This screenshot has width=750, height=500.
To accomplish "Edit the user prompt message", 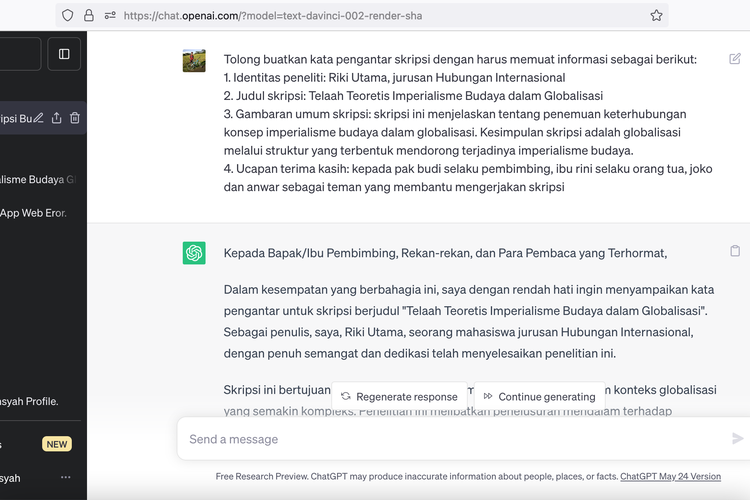I will [735, 59].
